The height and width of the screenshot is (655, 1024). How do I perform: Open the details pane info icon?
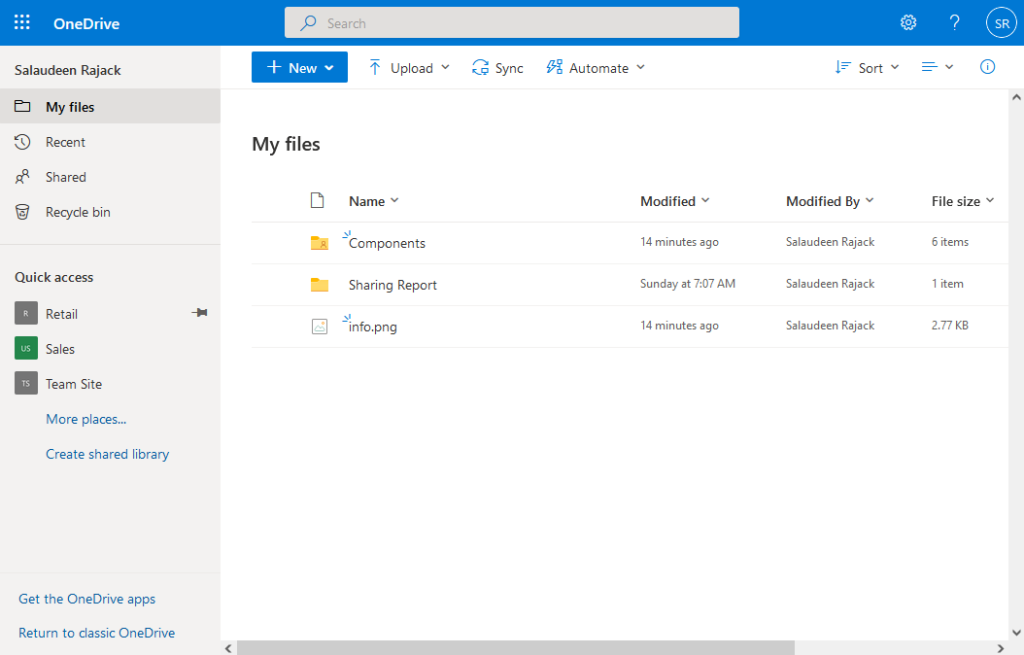coord(987,66)
